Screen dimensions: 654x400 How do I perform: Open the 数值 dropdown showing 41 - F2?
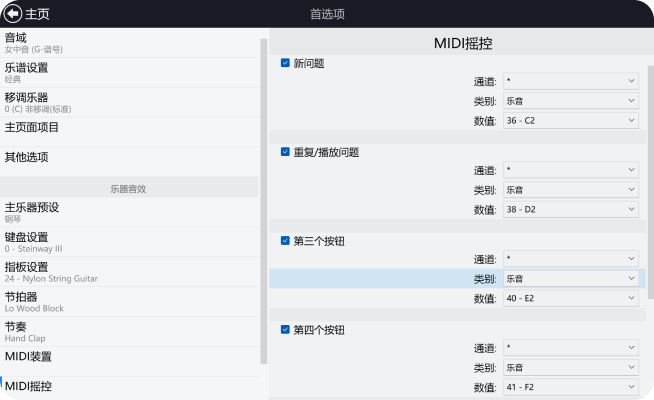570,387
